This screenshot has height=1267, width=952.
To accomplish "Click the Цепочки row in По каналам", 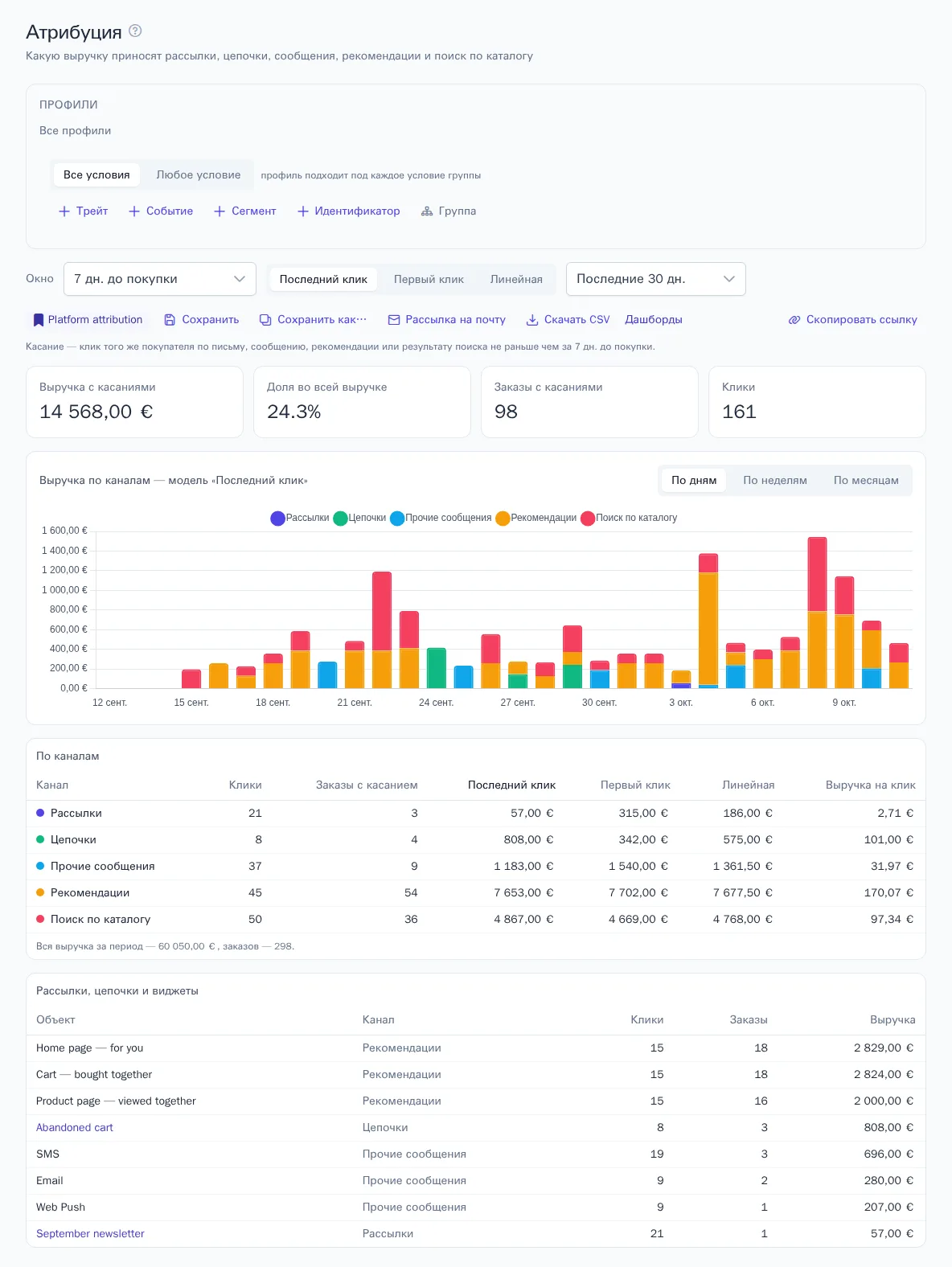I will click(x=476, y=840).
